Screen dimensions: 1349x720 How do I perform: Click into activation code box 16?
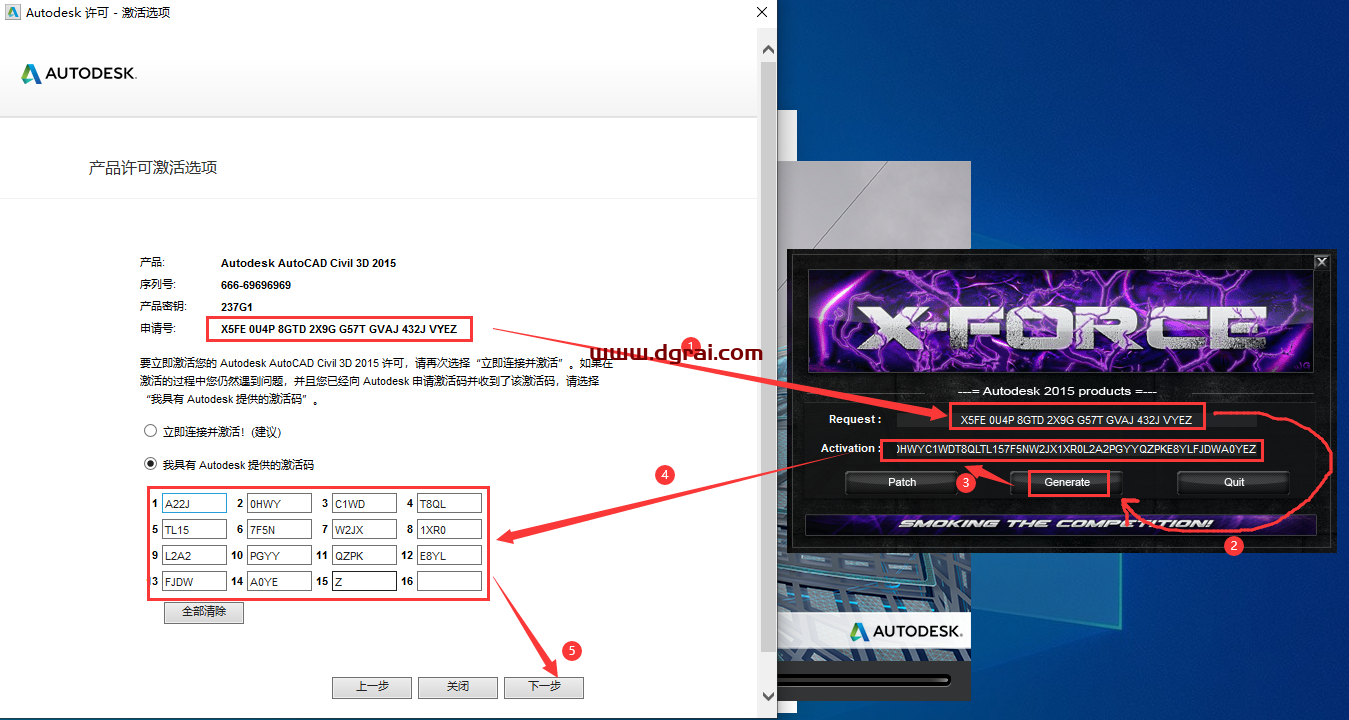coord(449,581)
